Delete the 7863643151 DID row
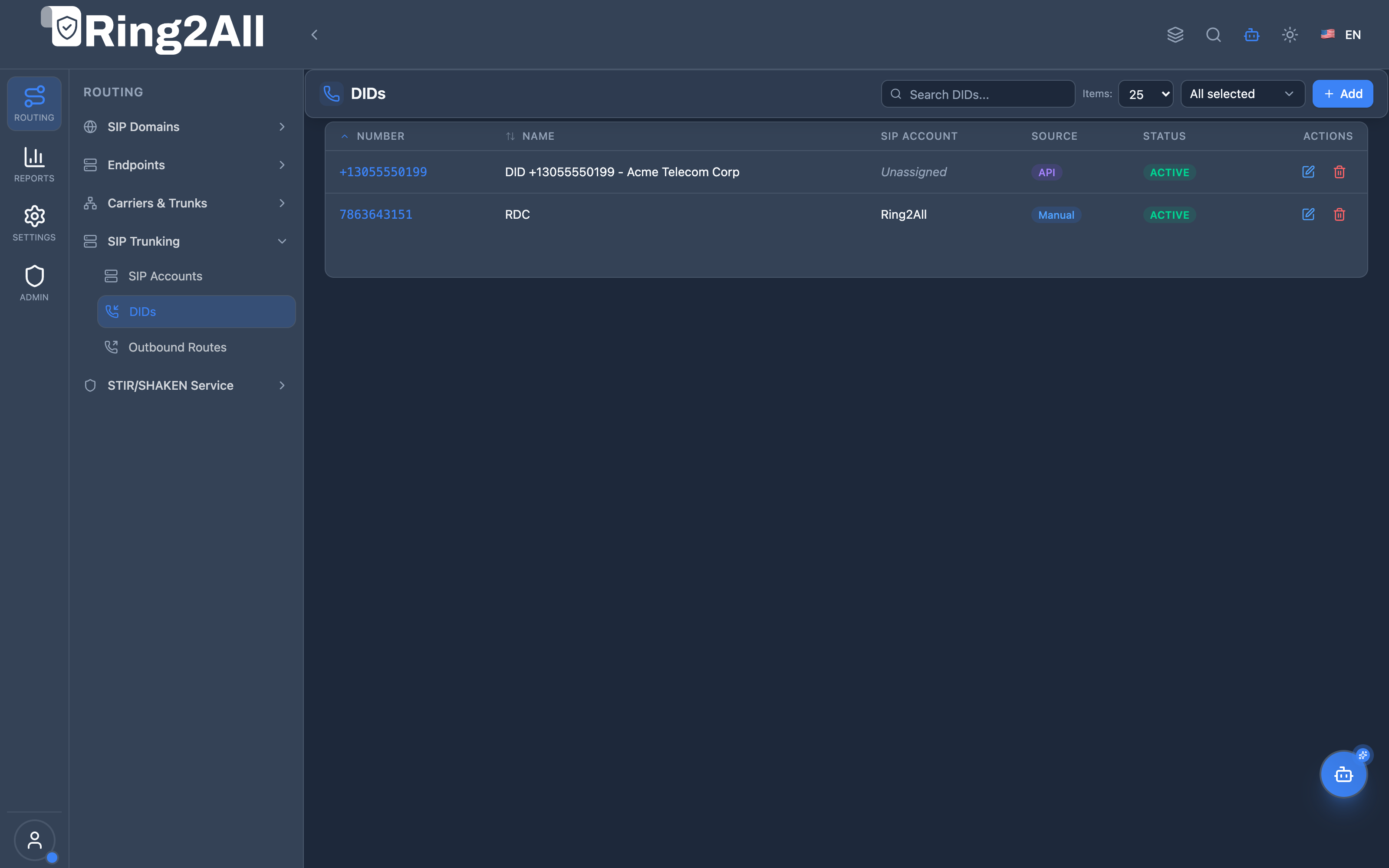The width and height of the screenshot is (1389, 868). click(x=1339, y=214)
